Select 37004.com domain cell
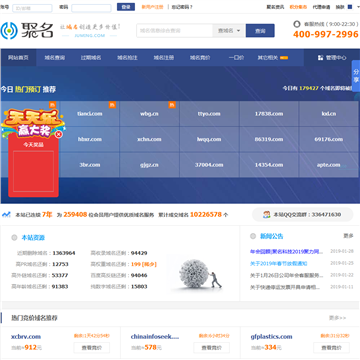This screenshot has height=360, width=360. tap(209, 165)
